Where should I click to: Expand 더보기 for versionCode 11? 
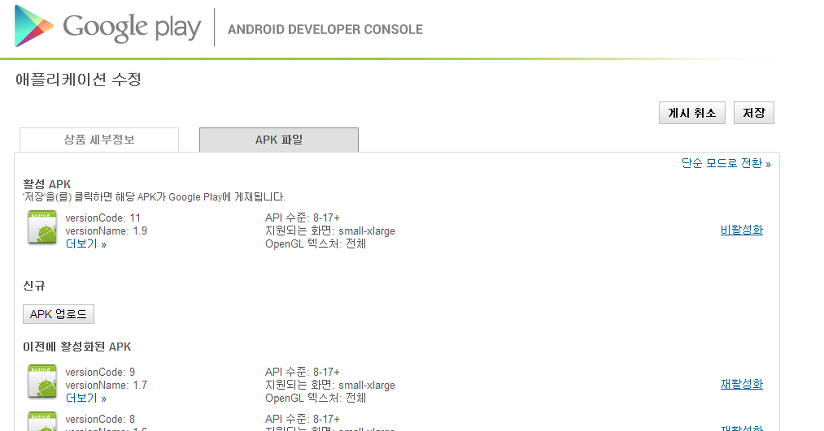[86, 244]
